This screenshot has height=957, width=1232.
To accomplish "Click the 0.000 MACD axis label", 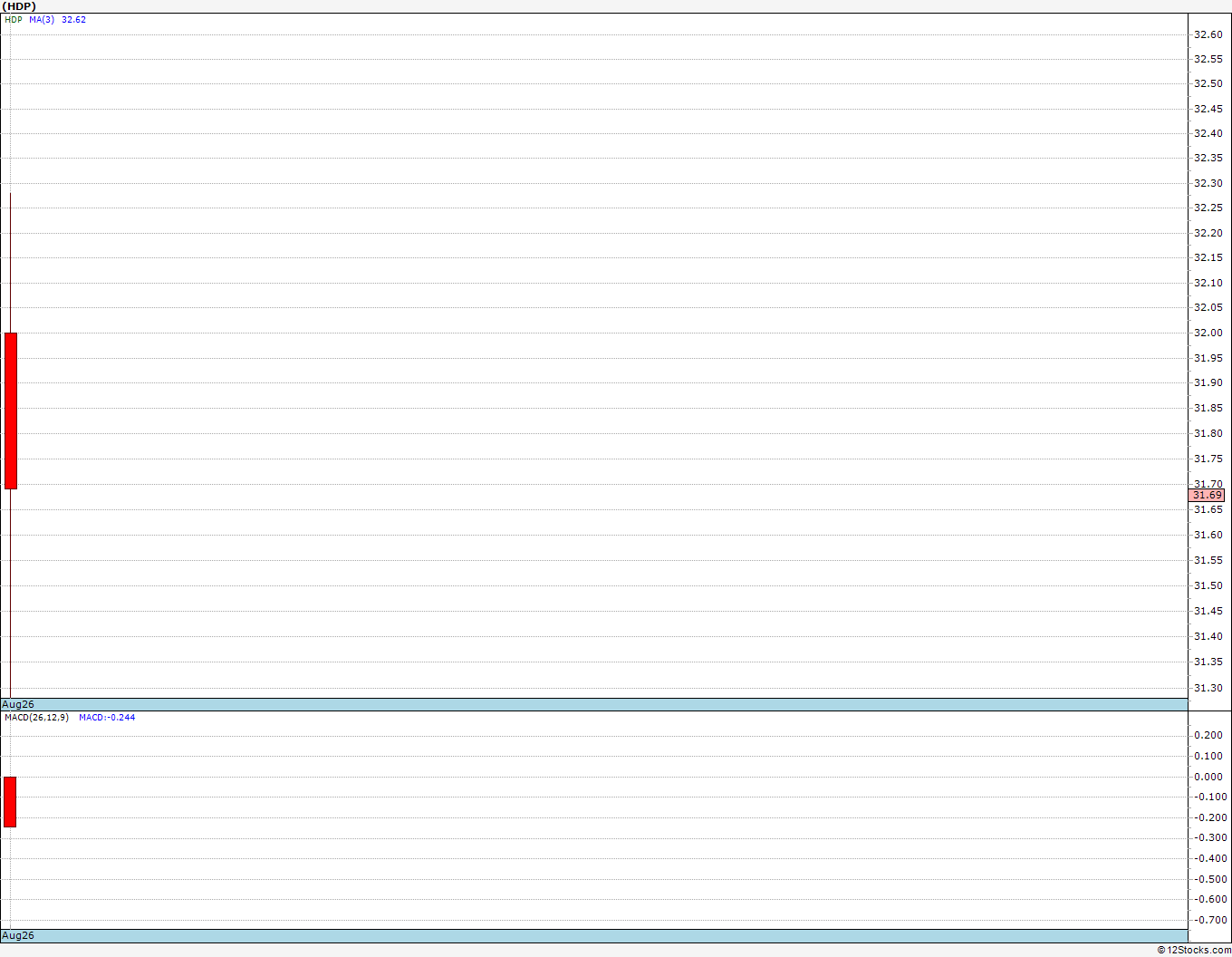I will [x=1208, y=777].
